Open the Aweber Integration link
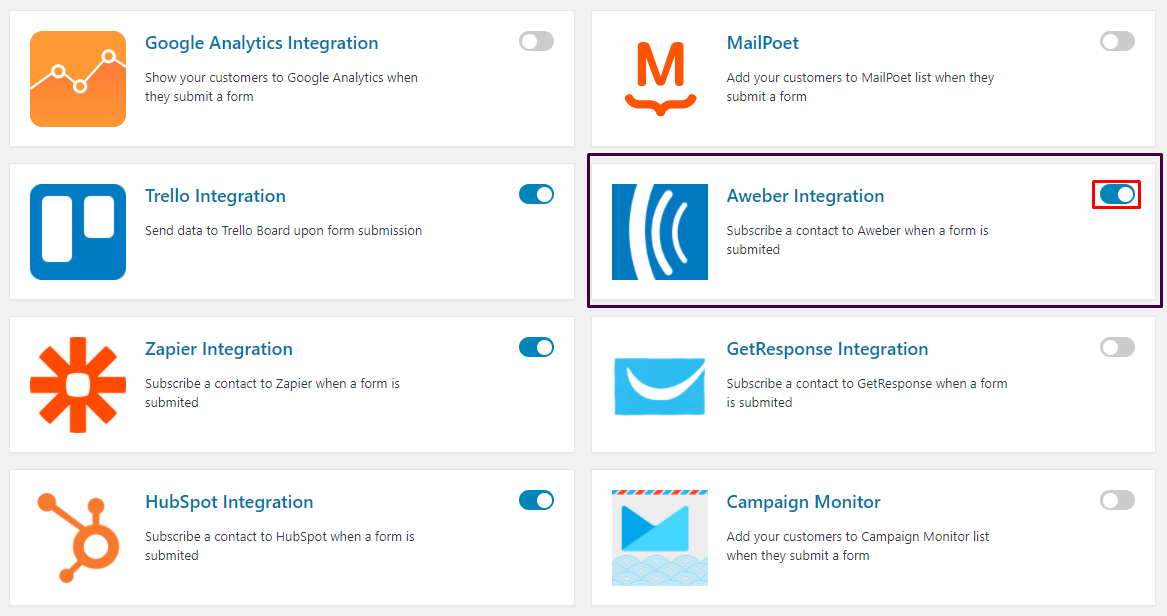The image size is (1167, 616). [x=804, y=196]
